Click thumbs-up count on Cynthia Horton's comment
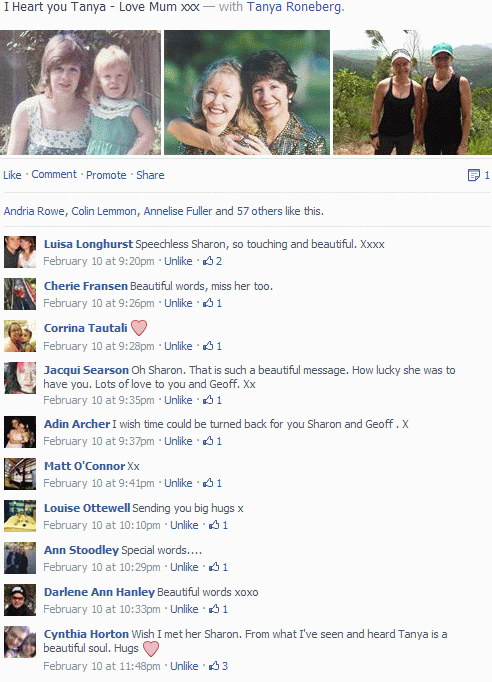The height and width of the screenshot is (682, 492). click(225, 666)
